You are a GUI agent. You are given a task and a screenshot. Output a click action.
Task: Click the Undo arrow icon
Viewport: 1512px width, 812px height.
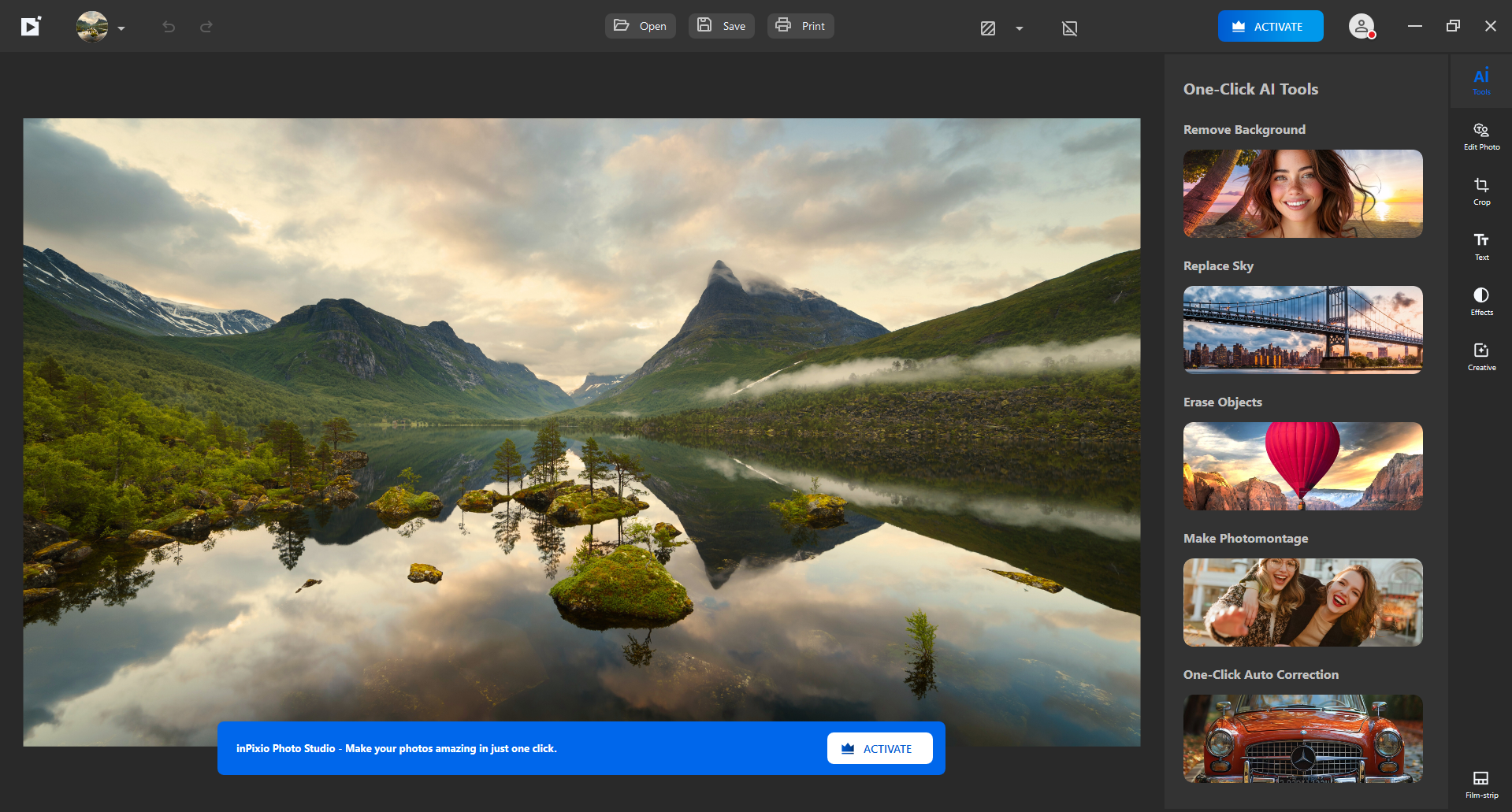169,27
